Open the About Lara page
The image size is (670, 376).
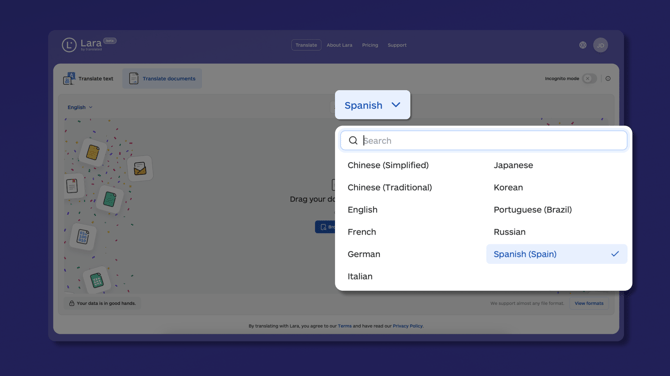click(339, 45)
